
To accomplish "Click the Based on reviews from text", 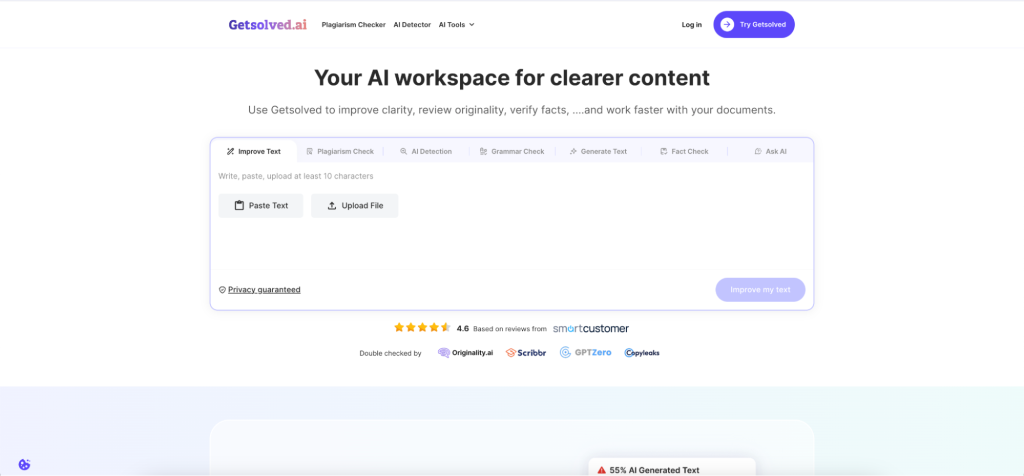I will point(510,328).
